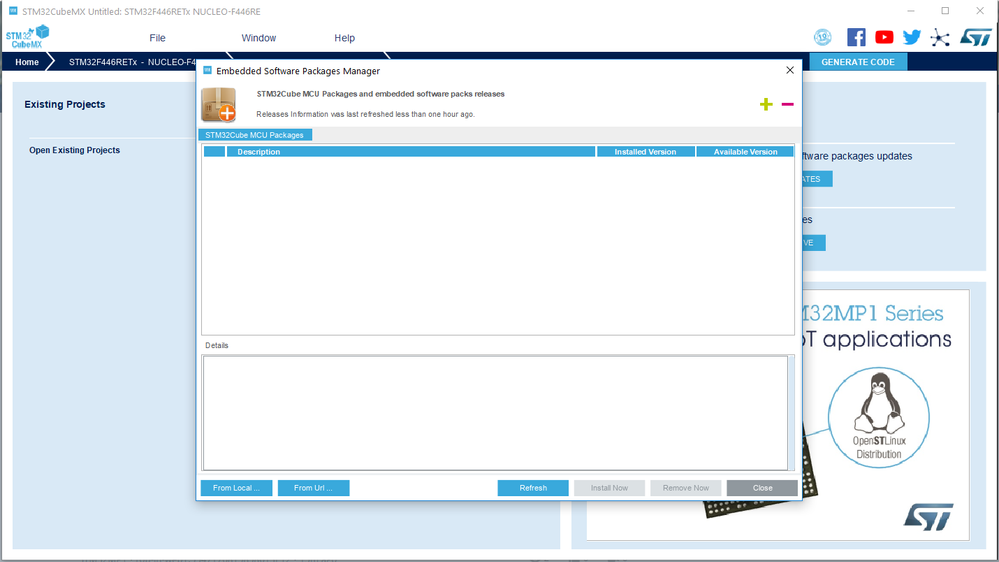Click inside the Details text area
Viewport: 999px width, 562px height.
coord(495,413)
